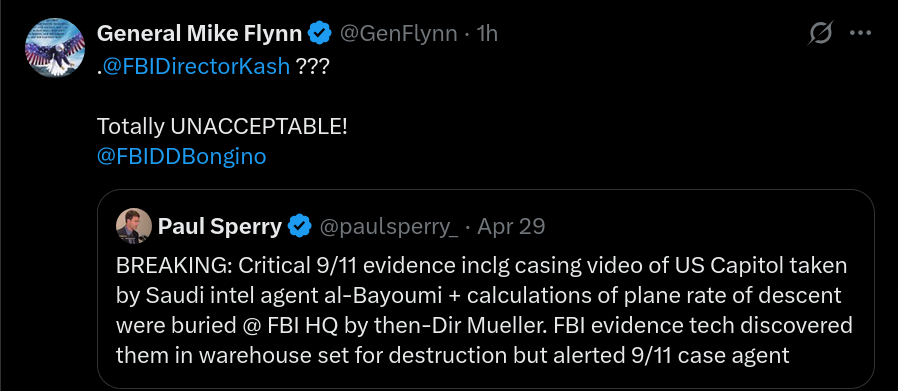Visit the @FBIDDBongino mention

pos(182,157)
